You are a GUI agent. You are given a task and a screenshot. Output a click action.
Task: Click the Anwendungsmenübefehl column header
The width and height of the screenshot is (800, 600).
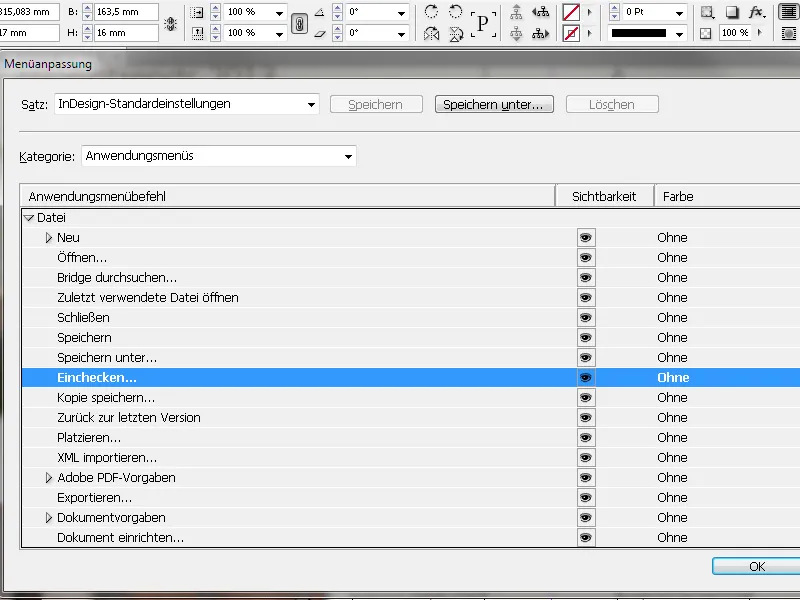pos(288,196)
